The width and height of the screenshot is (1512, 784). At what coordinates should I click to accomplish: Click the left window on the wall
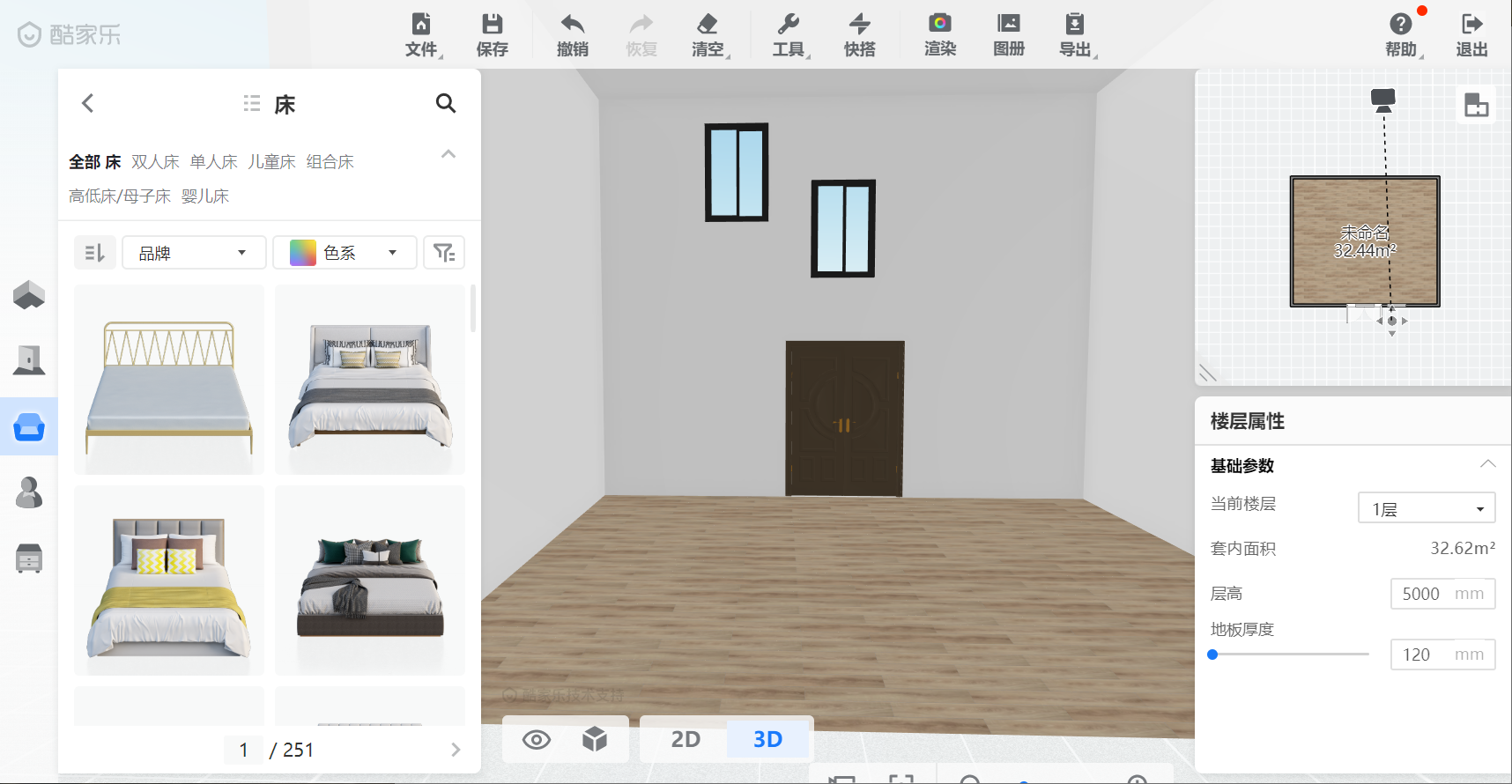coord(737,172)
